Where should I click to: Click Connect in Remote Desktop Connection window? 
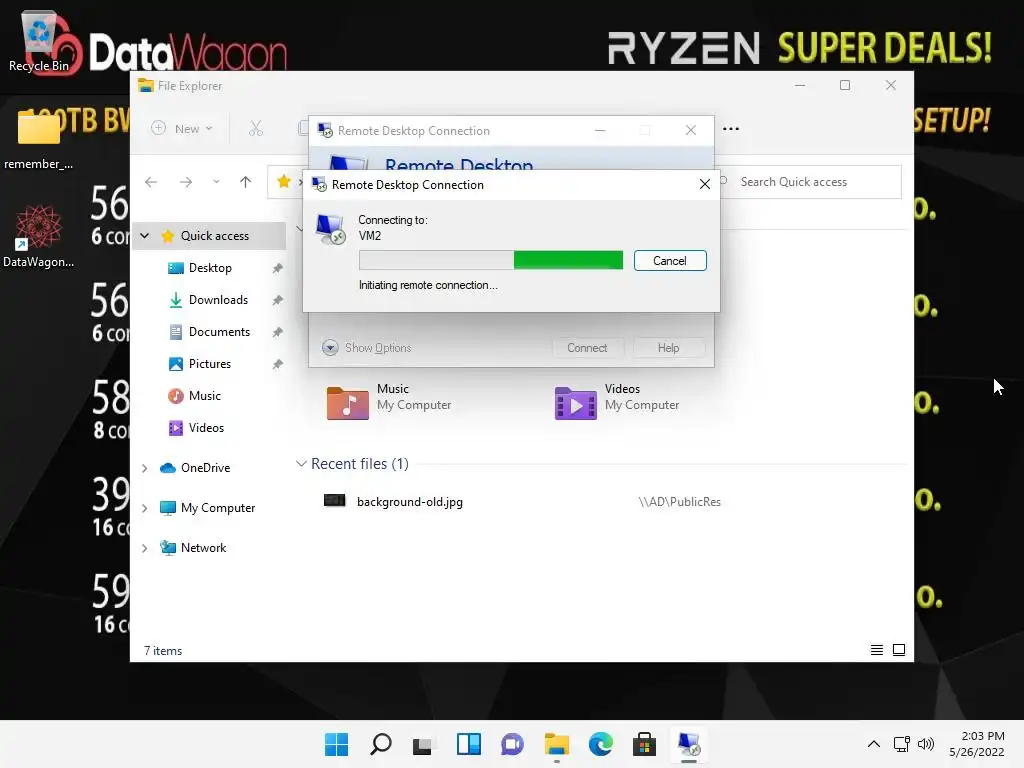587,347
